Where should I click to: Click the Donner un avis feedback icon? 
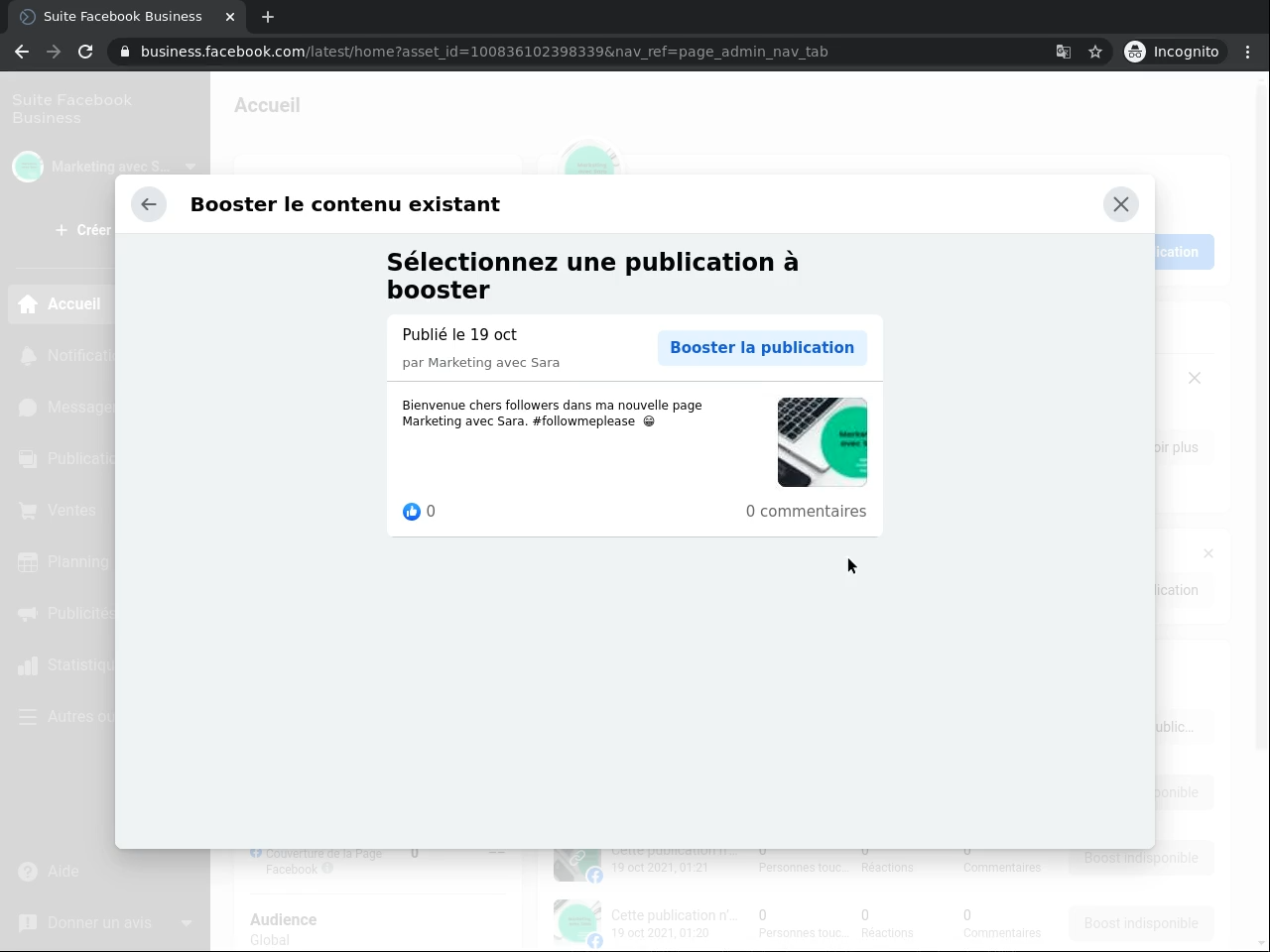tap(28, 923)
